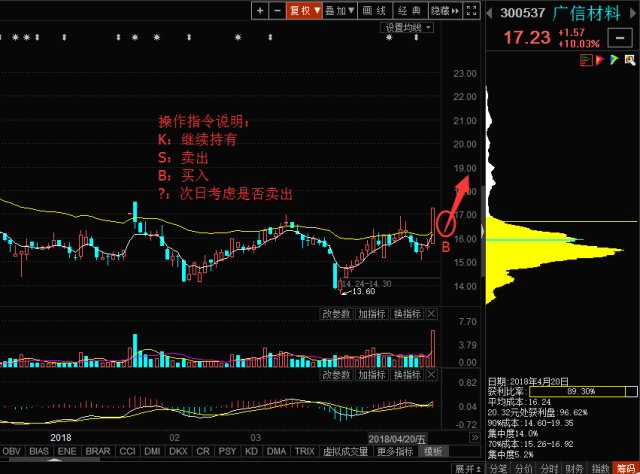Image resolution: width=640 pixels, height=474 pixels.
Task: Open the 筹码 tab at bottom right
Action: click(x=626, y=468)
